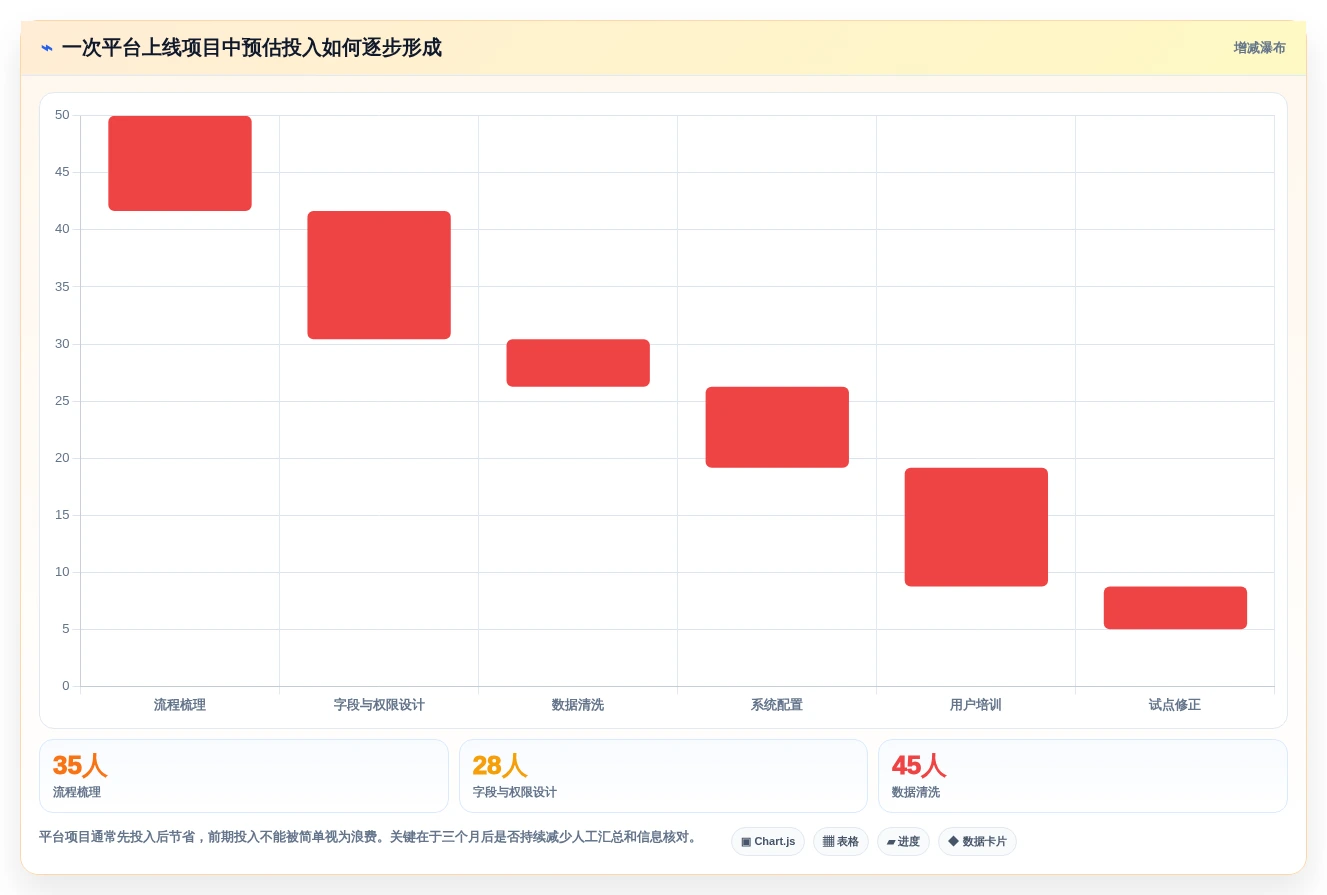Select the 数据卡片 tag chip
Viewport: 1327px width, 895px height.
[977, 842]
